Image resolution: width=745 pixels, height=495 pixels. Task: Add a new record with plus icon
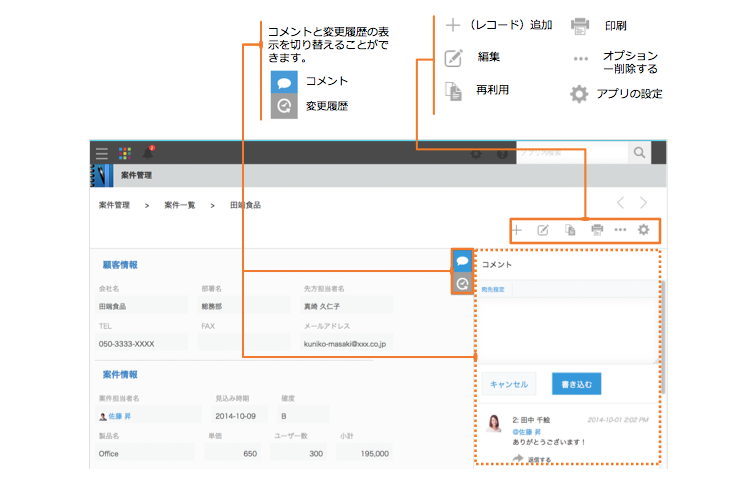pos(517,230)
